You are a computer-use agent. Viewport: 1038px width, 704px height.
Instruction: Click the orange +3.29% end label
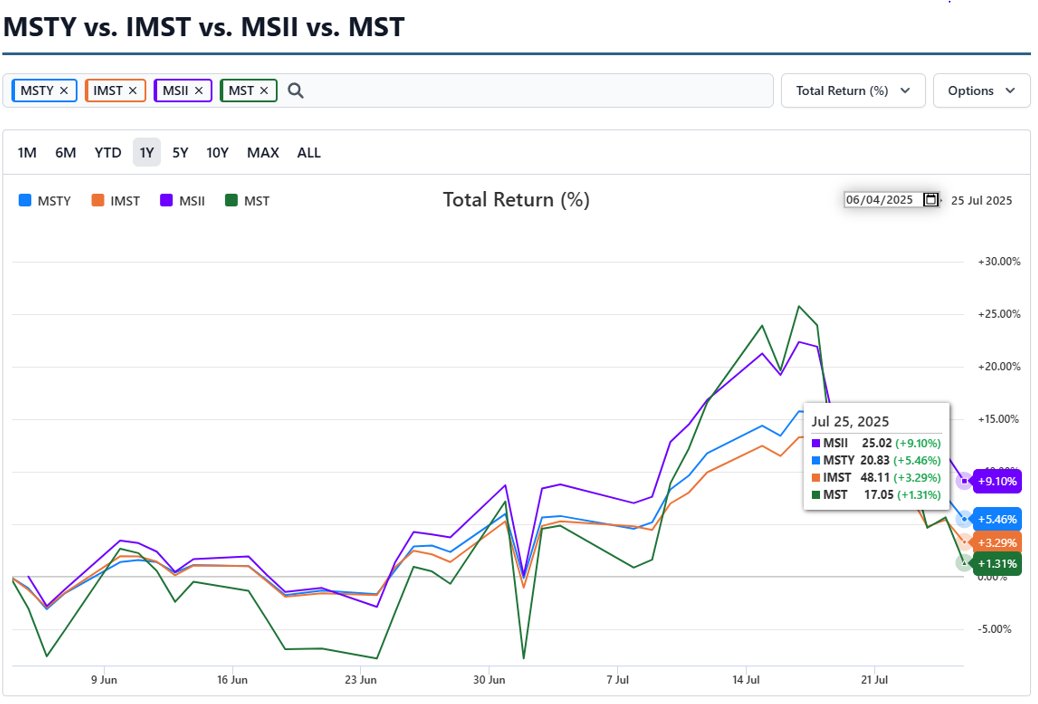[997, 542]
